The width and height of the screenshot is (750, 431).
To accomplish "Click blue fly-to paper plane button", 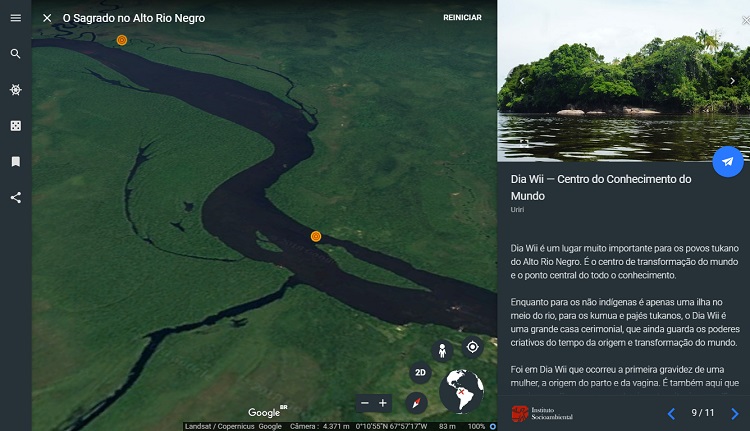I will click(727, 162).
